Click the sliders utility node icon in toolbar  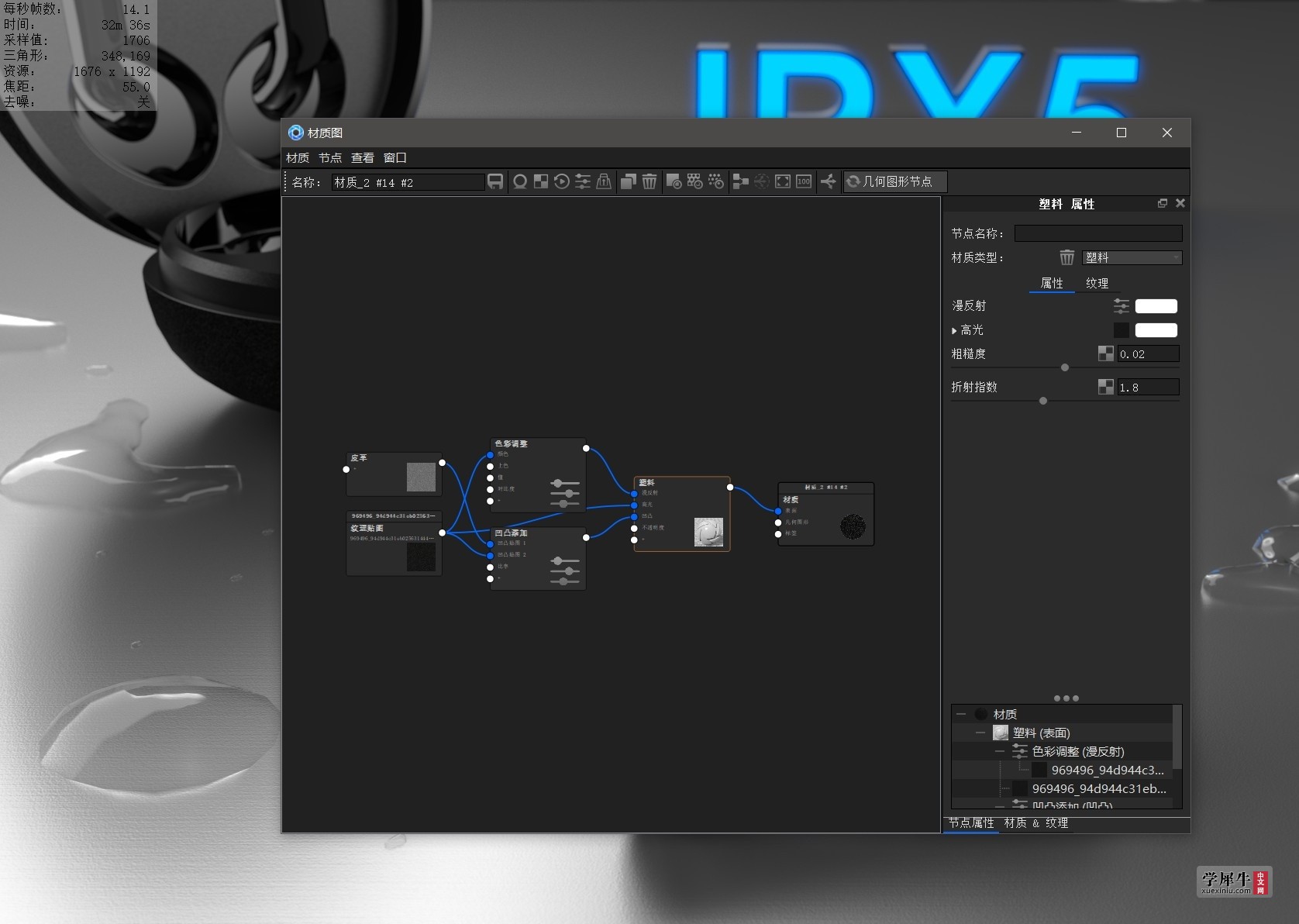[583, 181]
